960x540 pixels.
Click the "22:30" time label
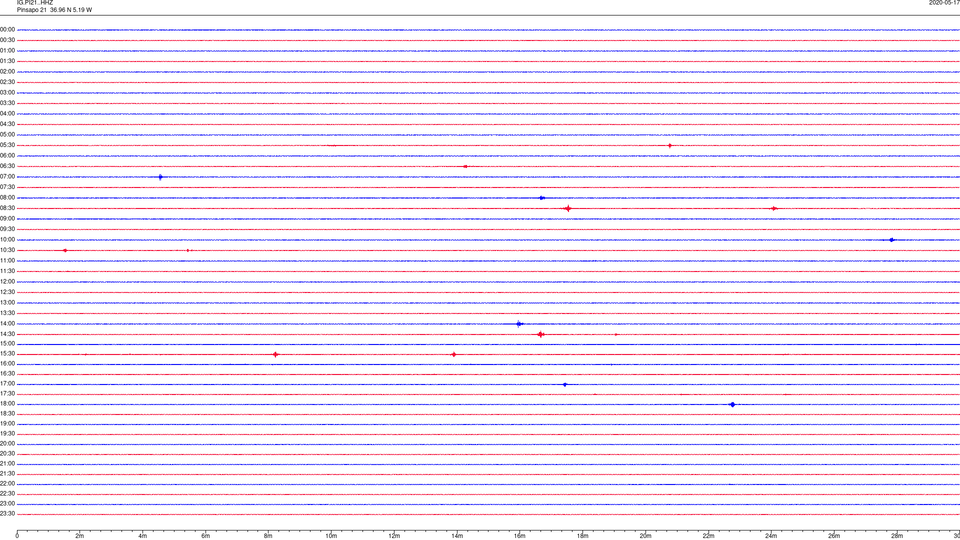click(7, 493)
